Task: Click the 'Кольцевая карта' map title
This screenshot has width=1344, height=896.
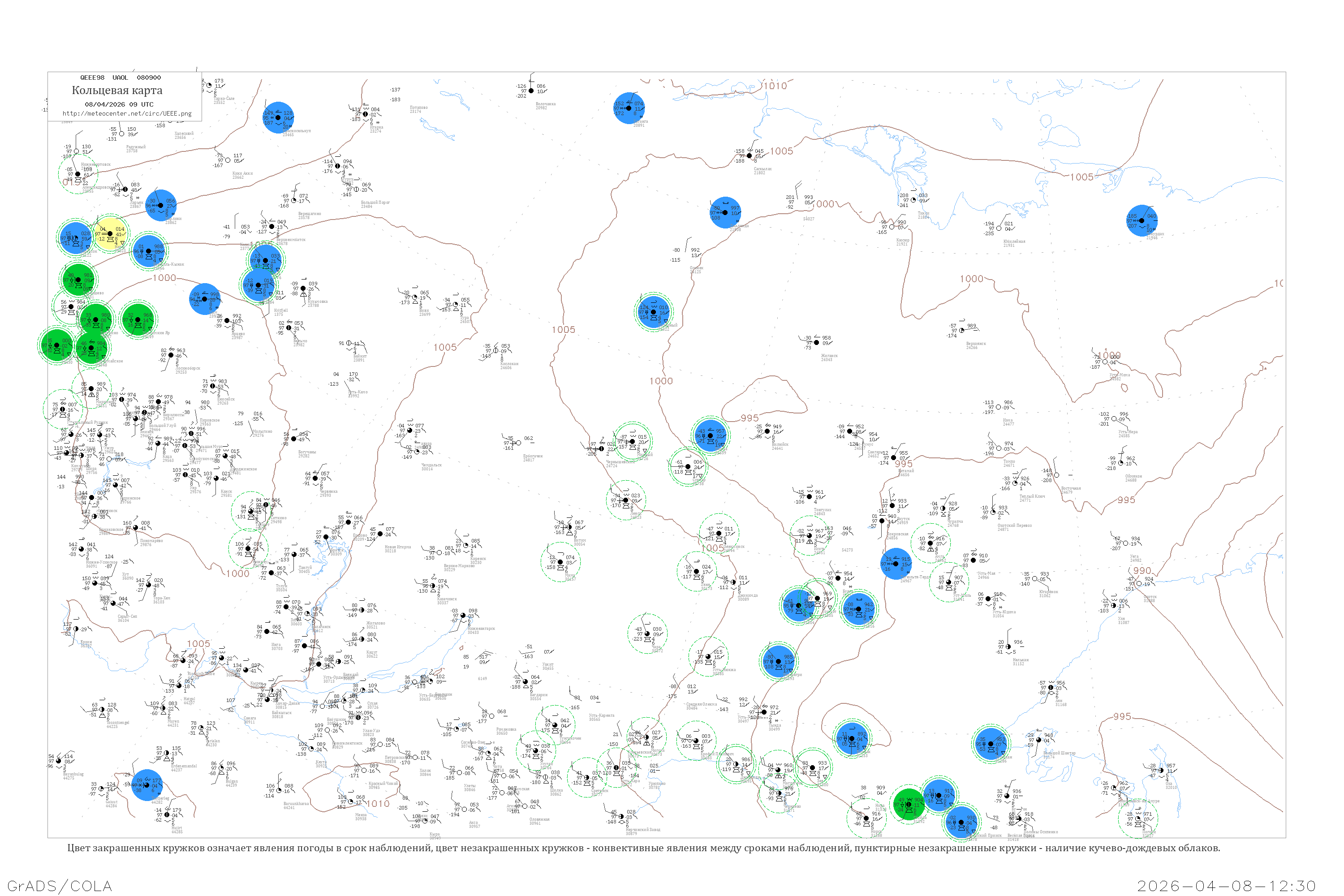Action: (x=117, y=90)
